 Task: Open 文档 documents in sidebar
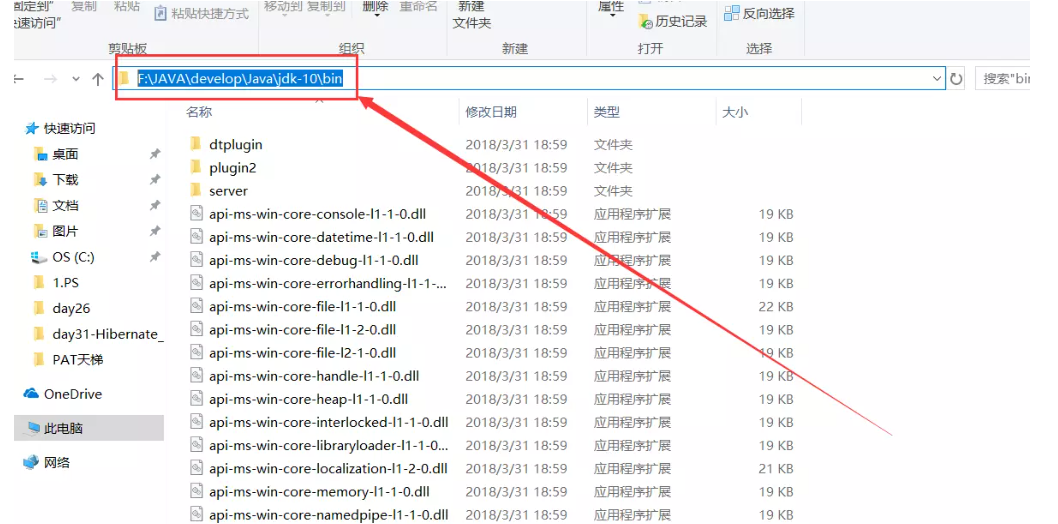pyautogui.click(x=57, y=205)
